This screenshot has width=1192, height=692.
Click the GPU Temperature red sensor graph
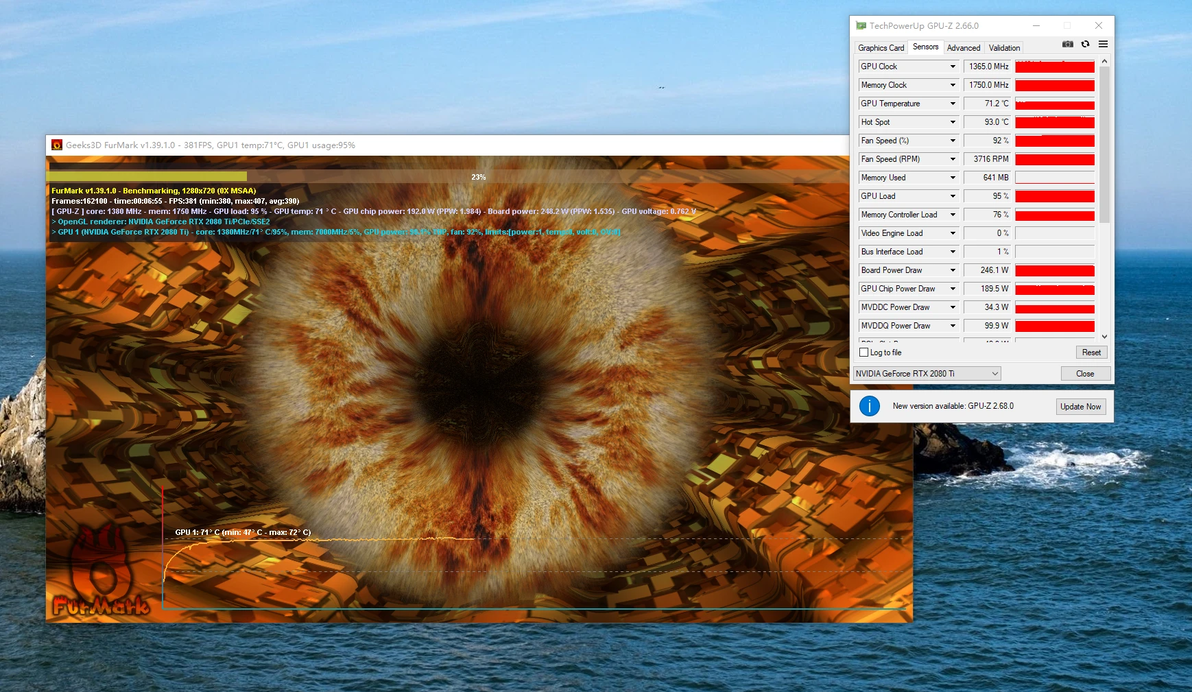tap(1055, 103)
